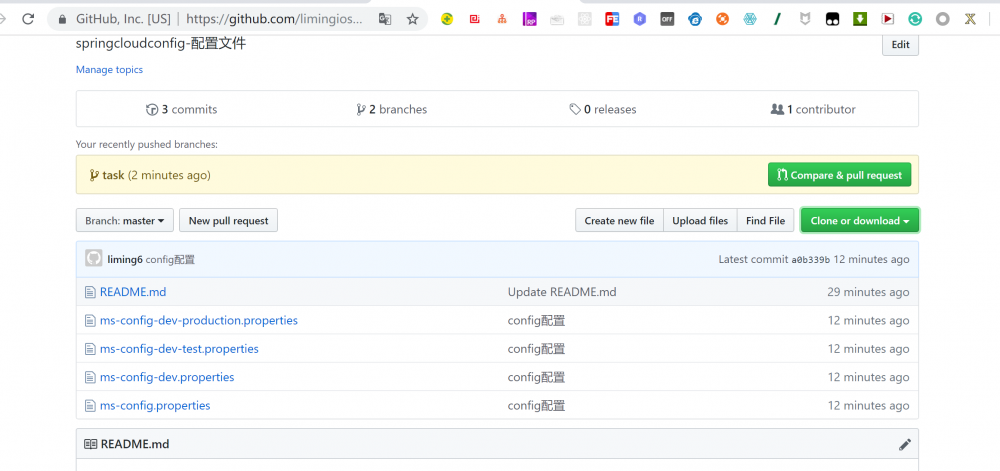Open ms-config-dev-test.properties file
Screen dimensions: 1000x471
point(179,349)
